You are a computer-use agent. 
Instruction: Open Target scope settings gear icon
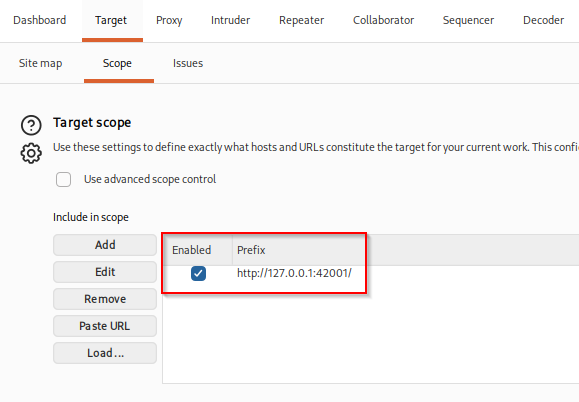tap(31, 153)
